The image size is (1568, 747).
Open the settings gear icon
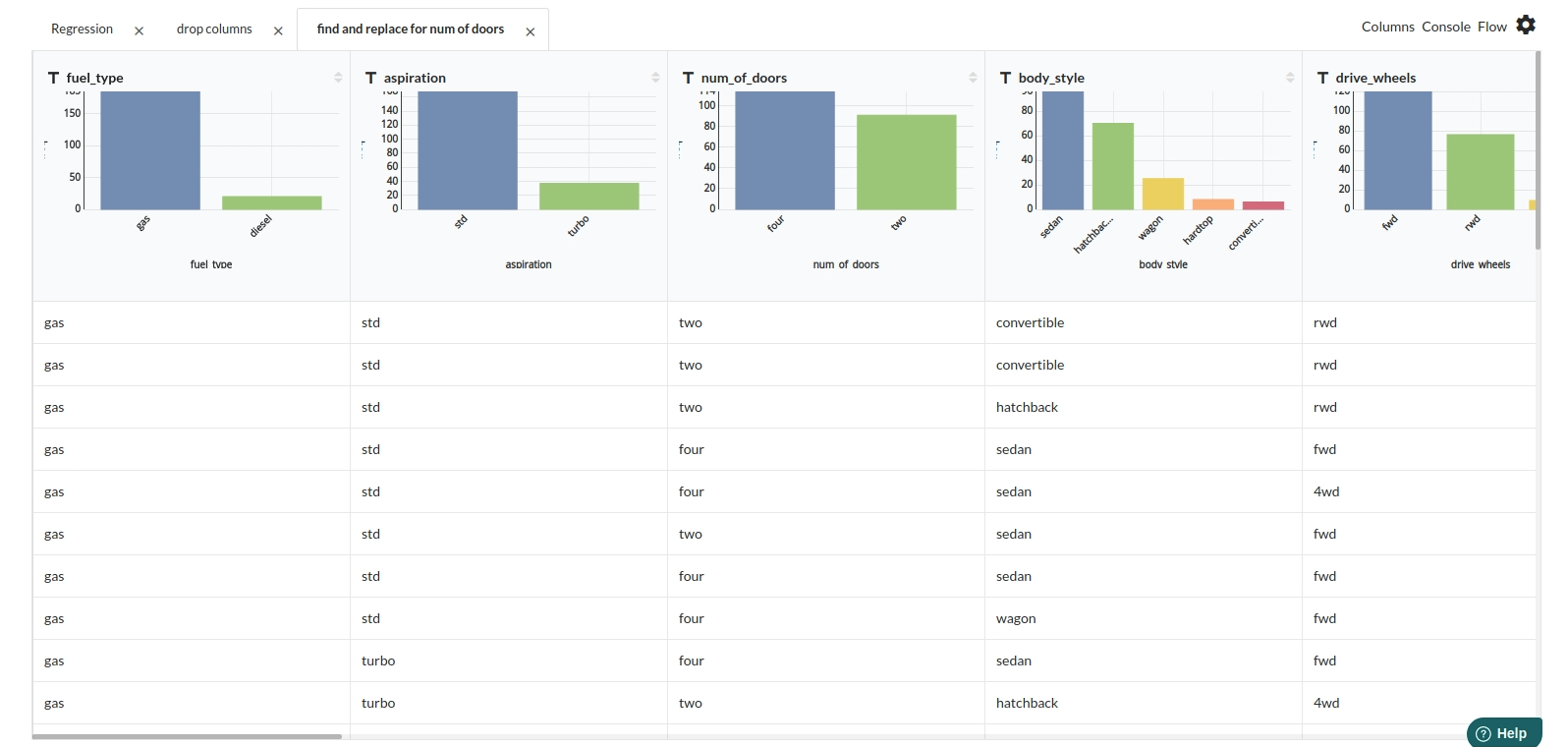point(1526,25)
